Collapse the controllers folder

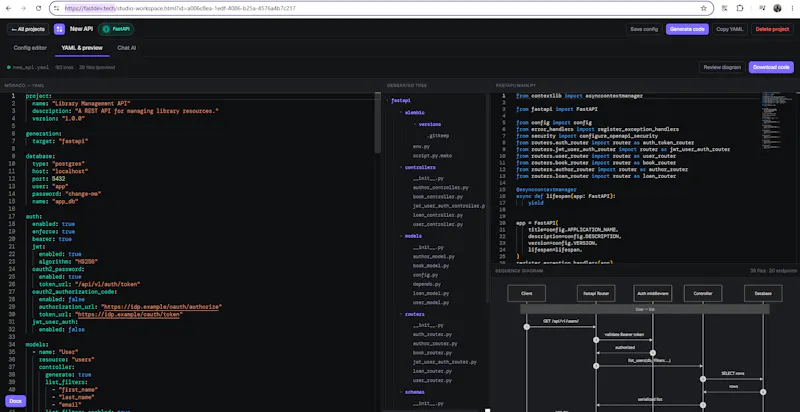pos(420,167)
